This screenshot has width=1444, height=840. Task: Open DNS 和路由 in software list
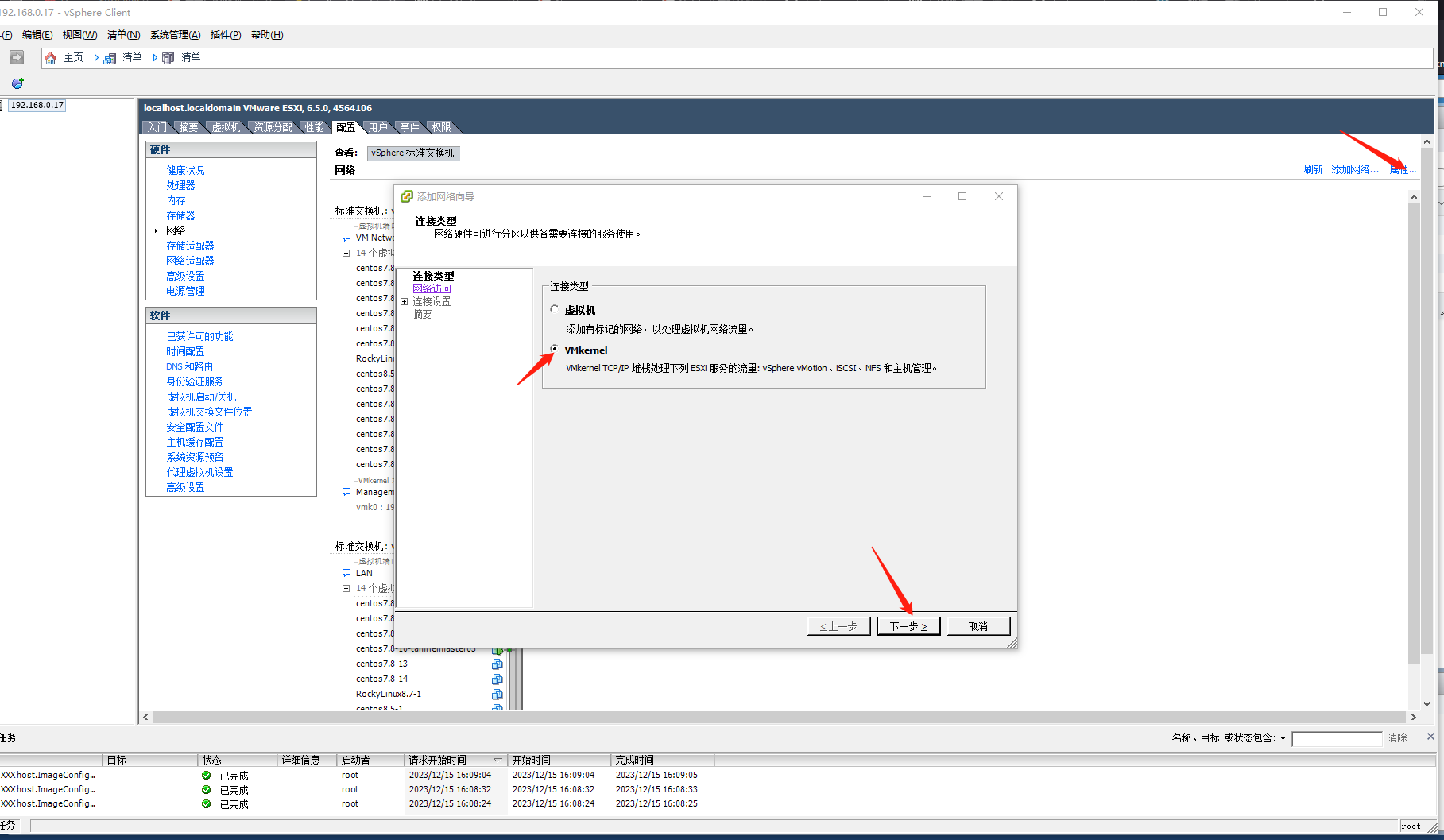(190, 366)
